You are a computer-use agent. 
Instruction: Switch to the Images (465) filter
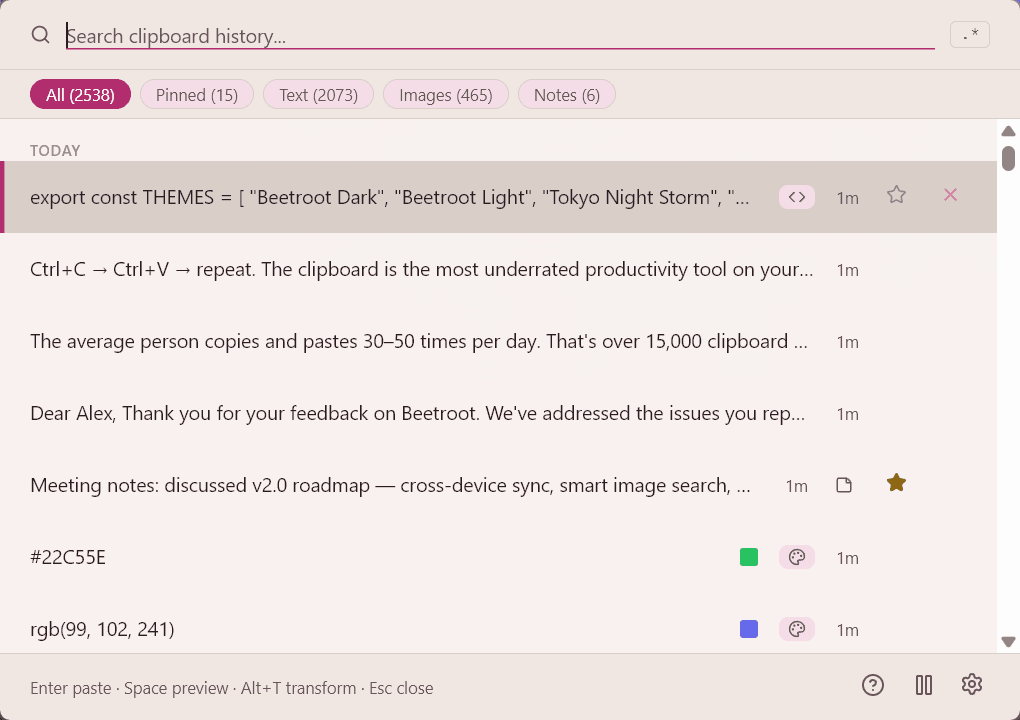[445, 94]
